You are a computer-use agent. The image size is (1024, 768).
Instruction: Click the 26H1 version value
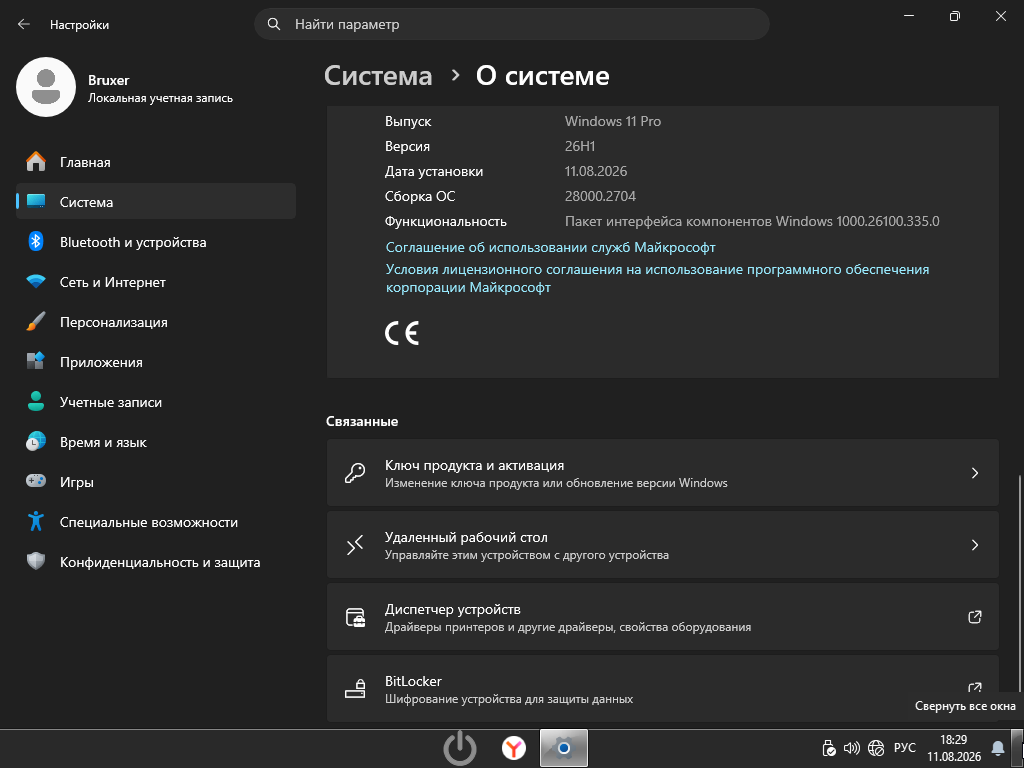tap(580, 146)
